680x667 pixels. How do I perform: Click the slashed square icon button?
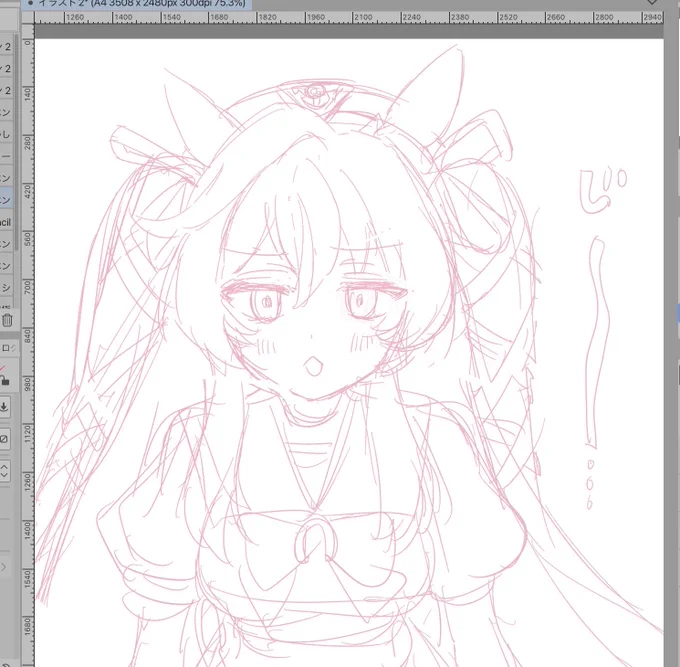coord(4,439)
